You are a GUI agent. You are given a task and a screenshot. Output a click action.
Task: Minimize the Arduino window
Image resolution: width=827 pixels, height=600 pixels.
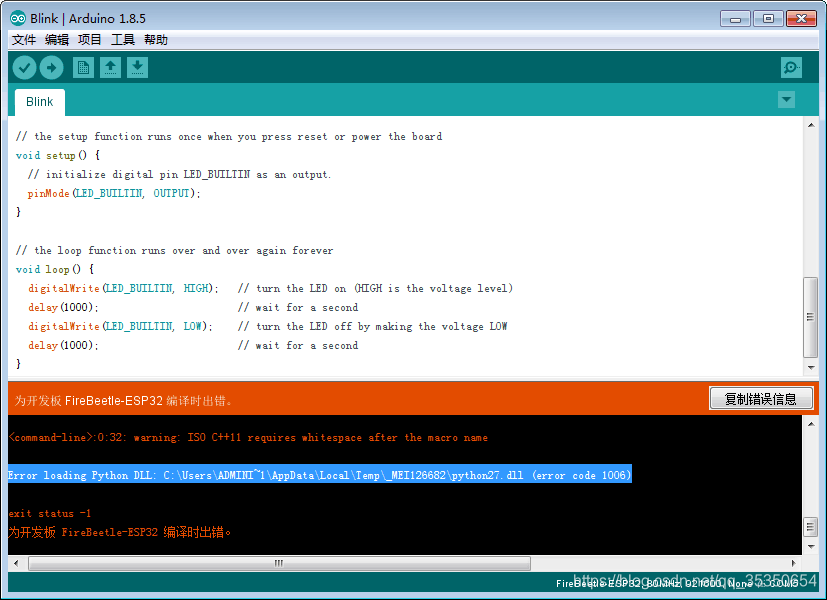pos(735,19)
